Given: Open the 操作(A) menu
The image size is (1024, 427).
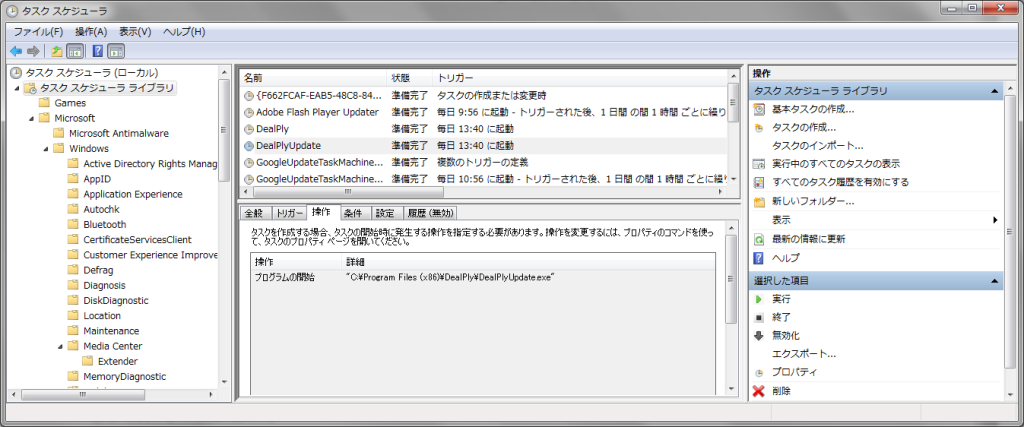Looking at the screenshot, I should tap(90, 32).
